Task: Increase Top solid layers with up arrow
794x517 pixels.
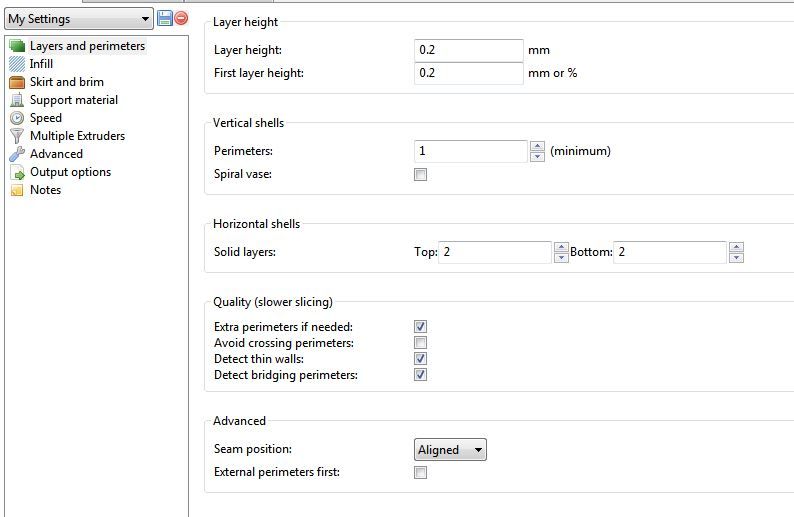Action: click(561, 247)
